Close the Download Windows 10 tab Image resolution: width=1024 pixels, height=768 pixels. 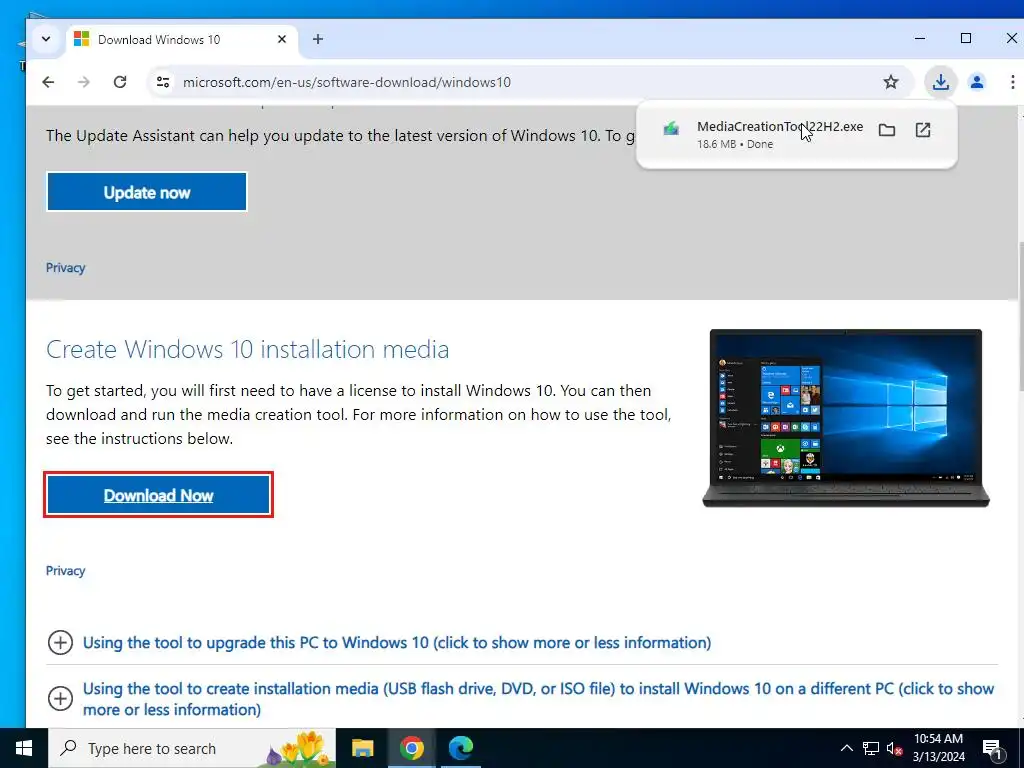(x=281, y=39)
